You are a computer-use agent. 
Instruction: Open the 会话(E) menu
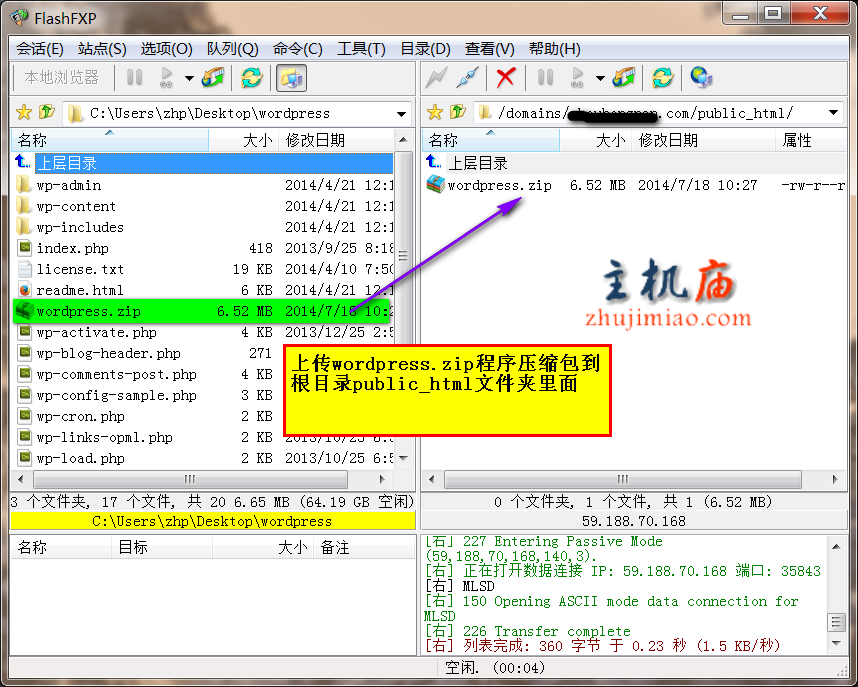(39, 49)
